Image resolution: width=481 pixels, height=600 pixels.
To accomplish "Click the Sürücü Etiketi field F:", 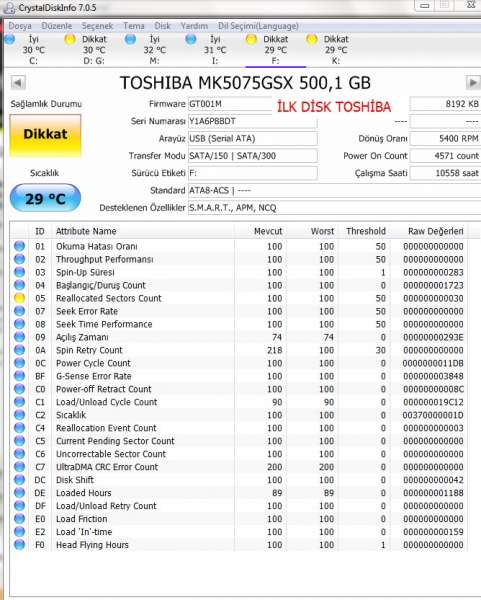I will tap(253, 173).
